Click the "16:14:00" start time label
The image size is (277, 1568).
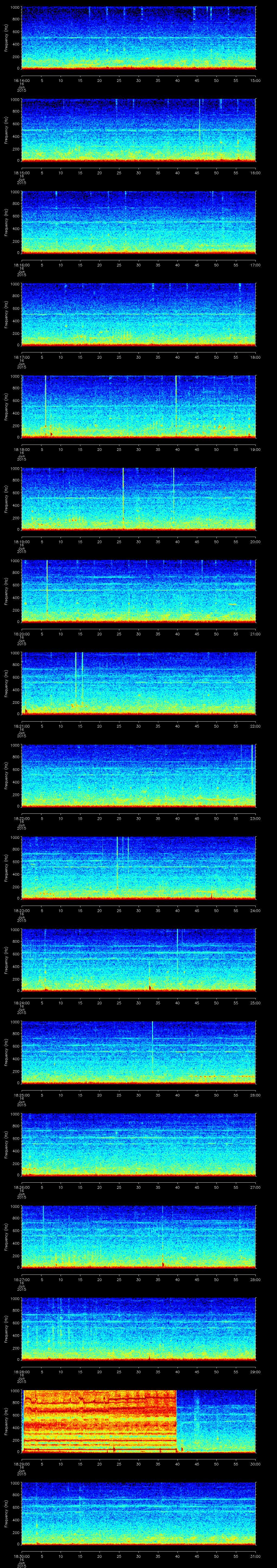pyautogui.click(x=21, y=80)
